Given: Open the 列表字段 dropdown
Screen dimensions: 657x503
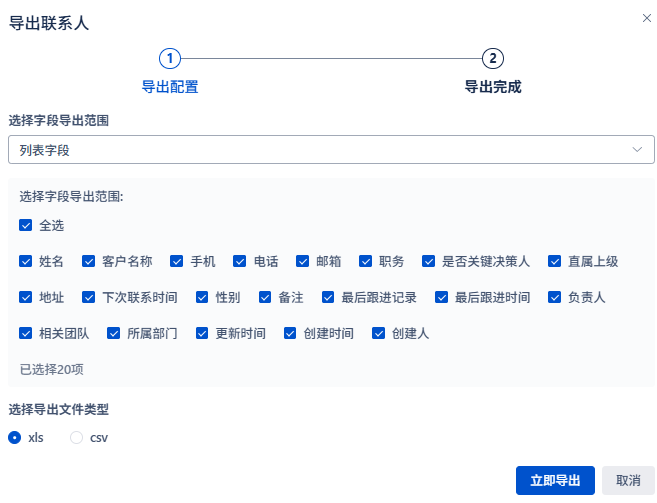Looking at the screenshot, I should [x=331, y=150].
